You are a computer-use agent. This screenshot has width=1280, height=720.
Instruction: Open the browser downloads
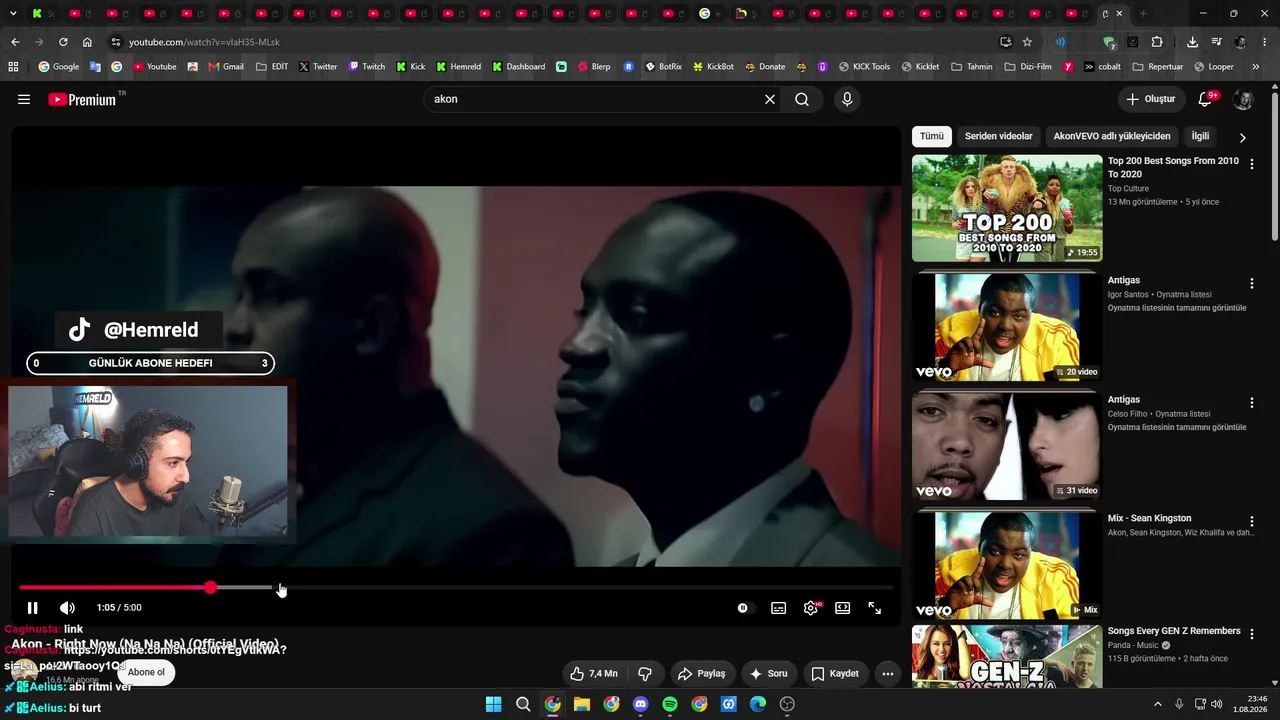(1192, 42)
